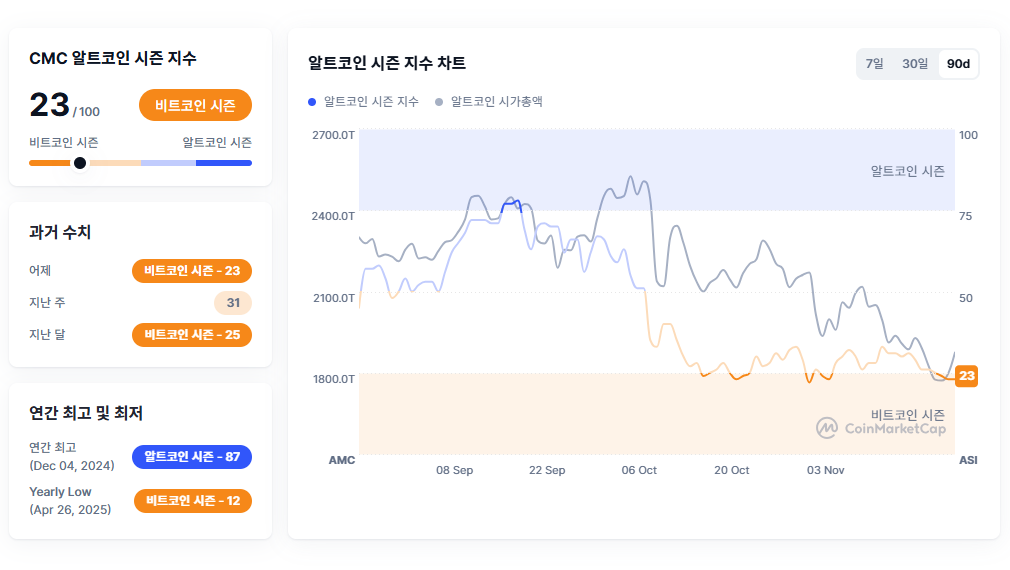
Task: Click the 어제 비트코인 시즌 - 23 badge
Action: pos(191,270)
